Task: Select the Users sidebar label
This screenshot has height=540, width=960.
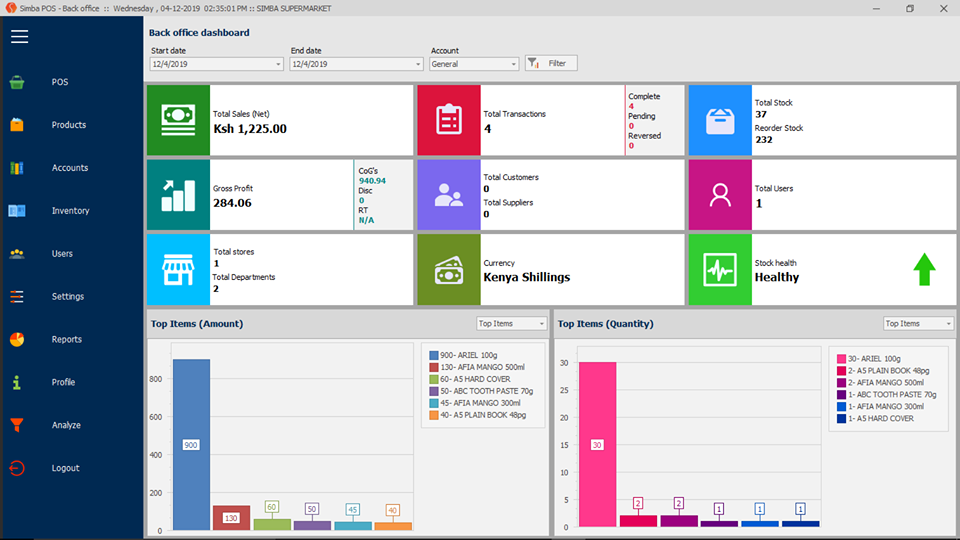Action: pyautogui.click(x=62, y=253)
